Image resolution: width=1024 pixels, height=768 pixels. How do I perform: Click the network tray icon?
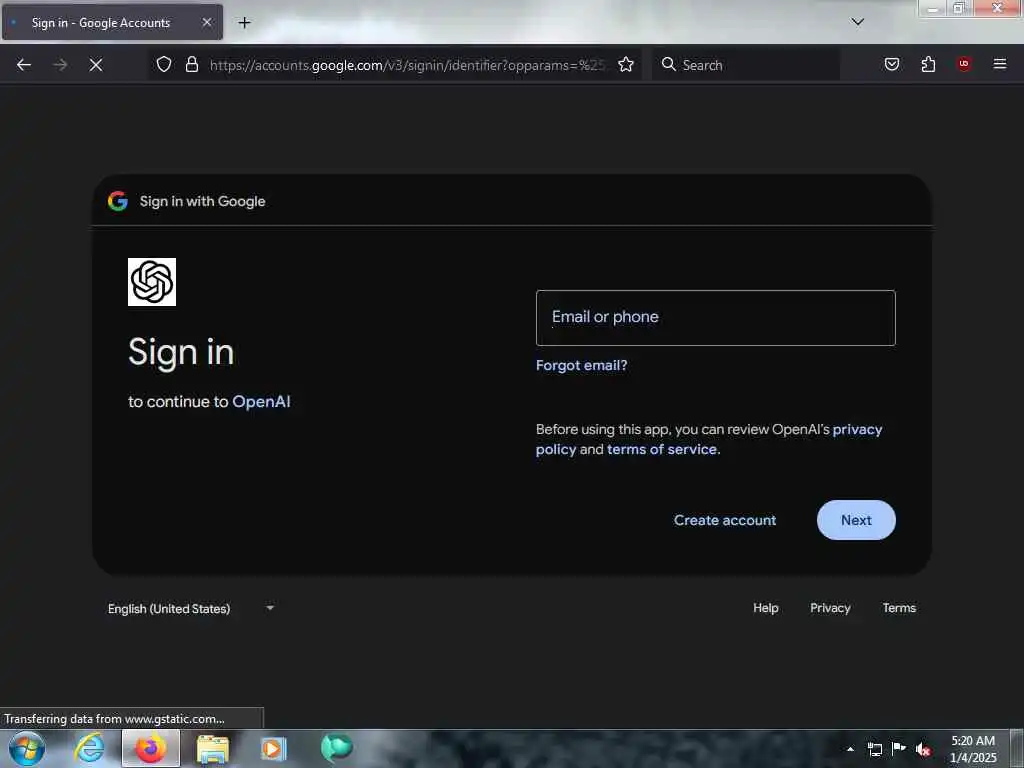pyautogui.click(x=874, y=749)
